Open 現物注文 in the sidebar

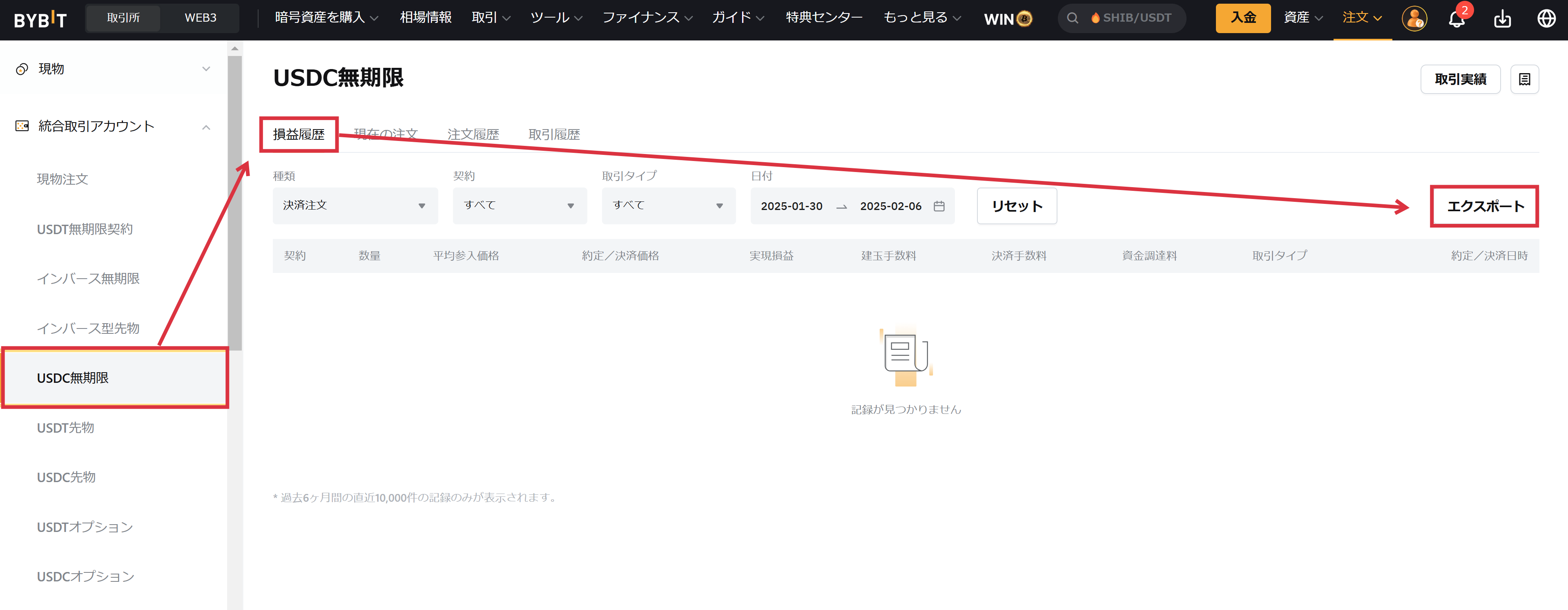pos(62,179)
